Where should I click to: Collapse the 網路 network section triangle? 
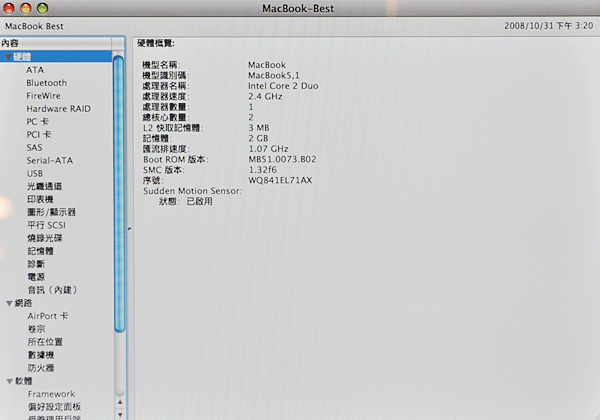coord(10,303)
